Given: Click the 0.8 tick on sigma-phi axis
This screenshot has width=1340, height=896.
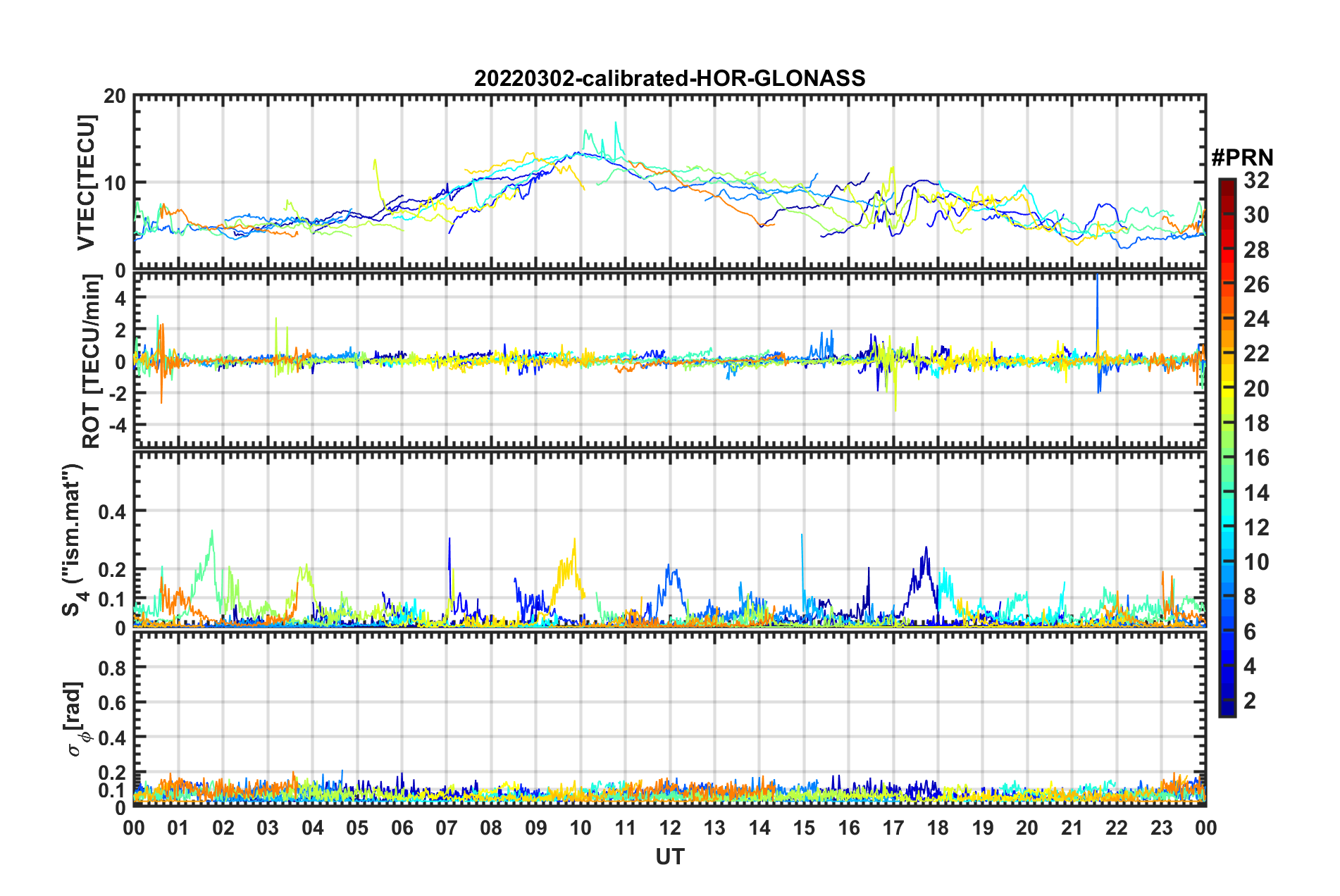Looking at the screenshot, I should coord(113,667).
